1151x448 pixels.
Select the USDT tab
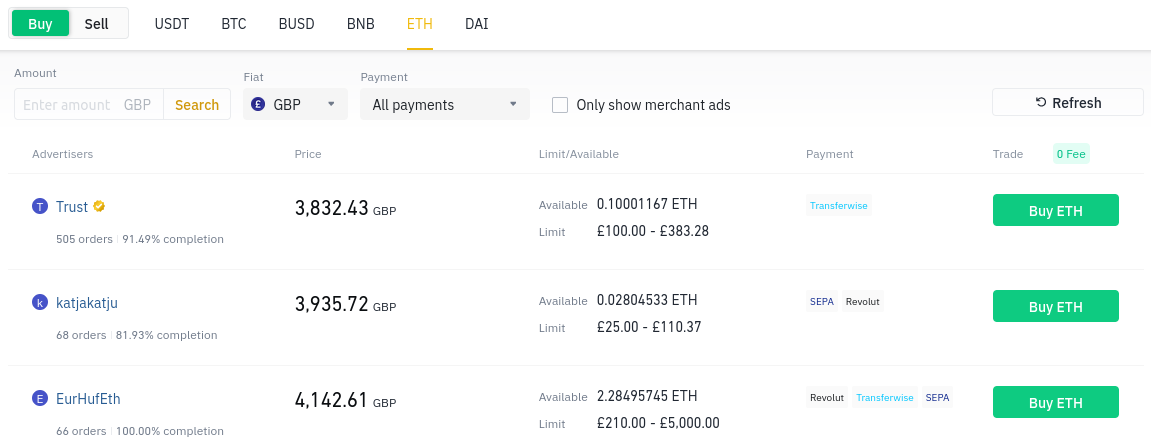click(x=171, y=24)
